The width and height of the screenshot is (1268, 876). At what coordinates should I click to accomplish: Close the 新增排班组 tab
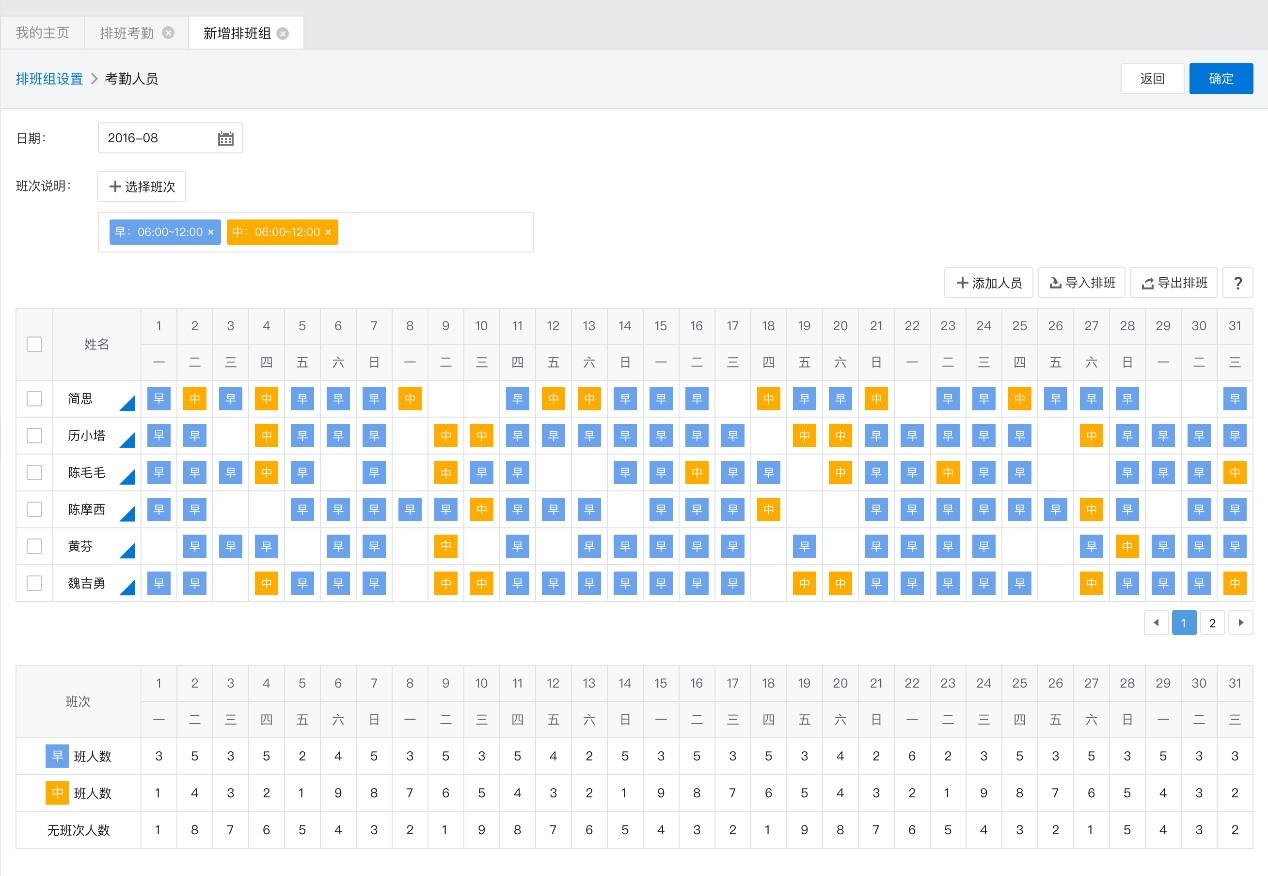283,33
